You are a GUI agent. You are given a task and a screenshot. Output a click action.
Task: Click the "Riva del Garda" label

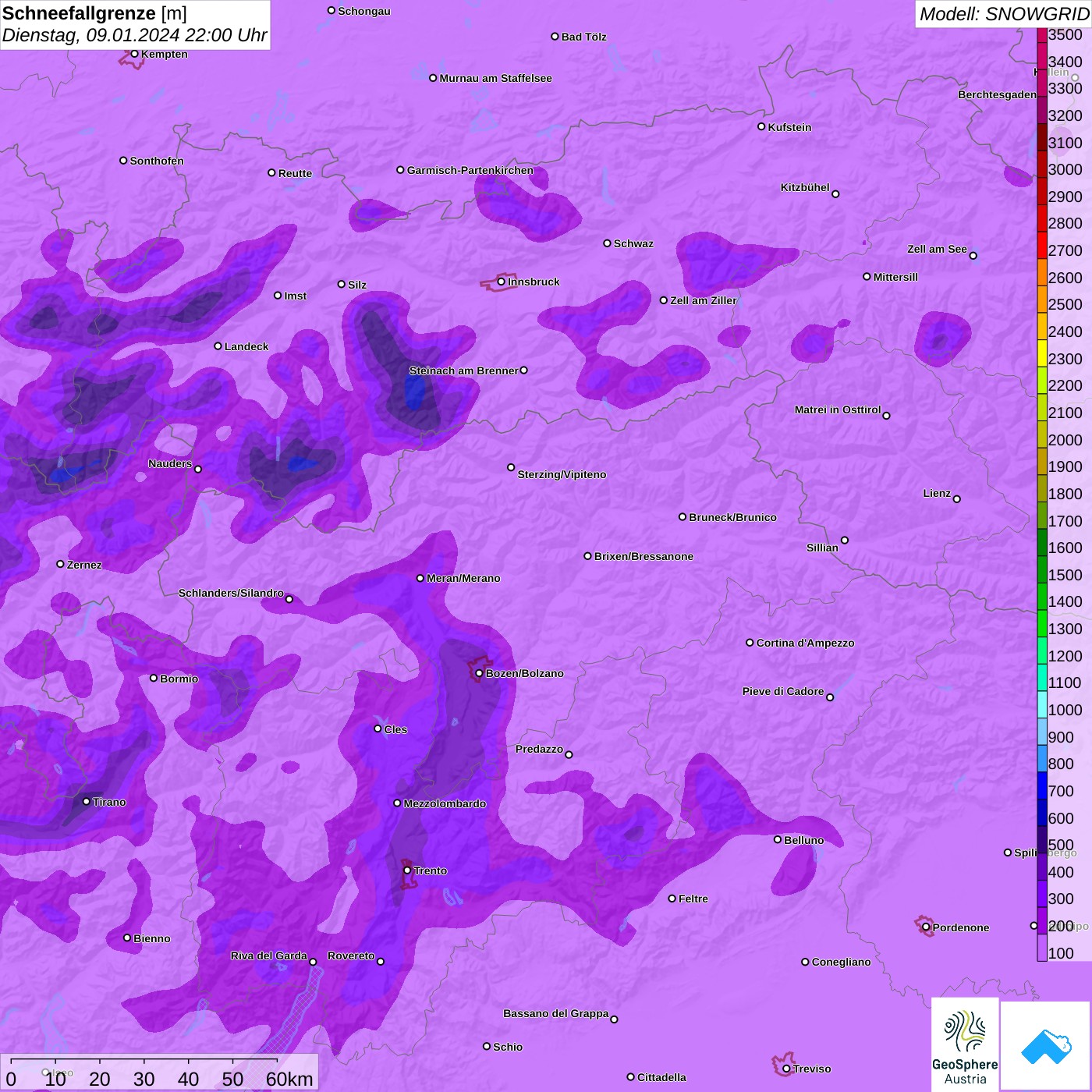(269, 955)
